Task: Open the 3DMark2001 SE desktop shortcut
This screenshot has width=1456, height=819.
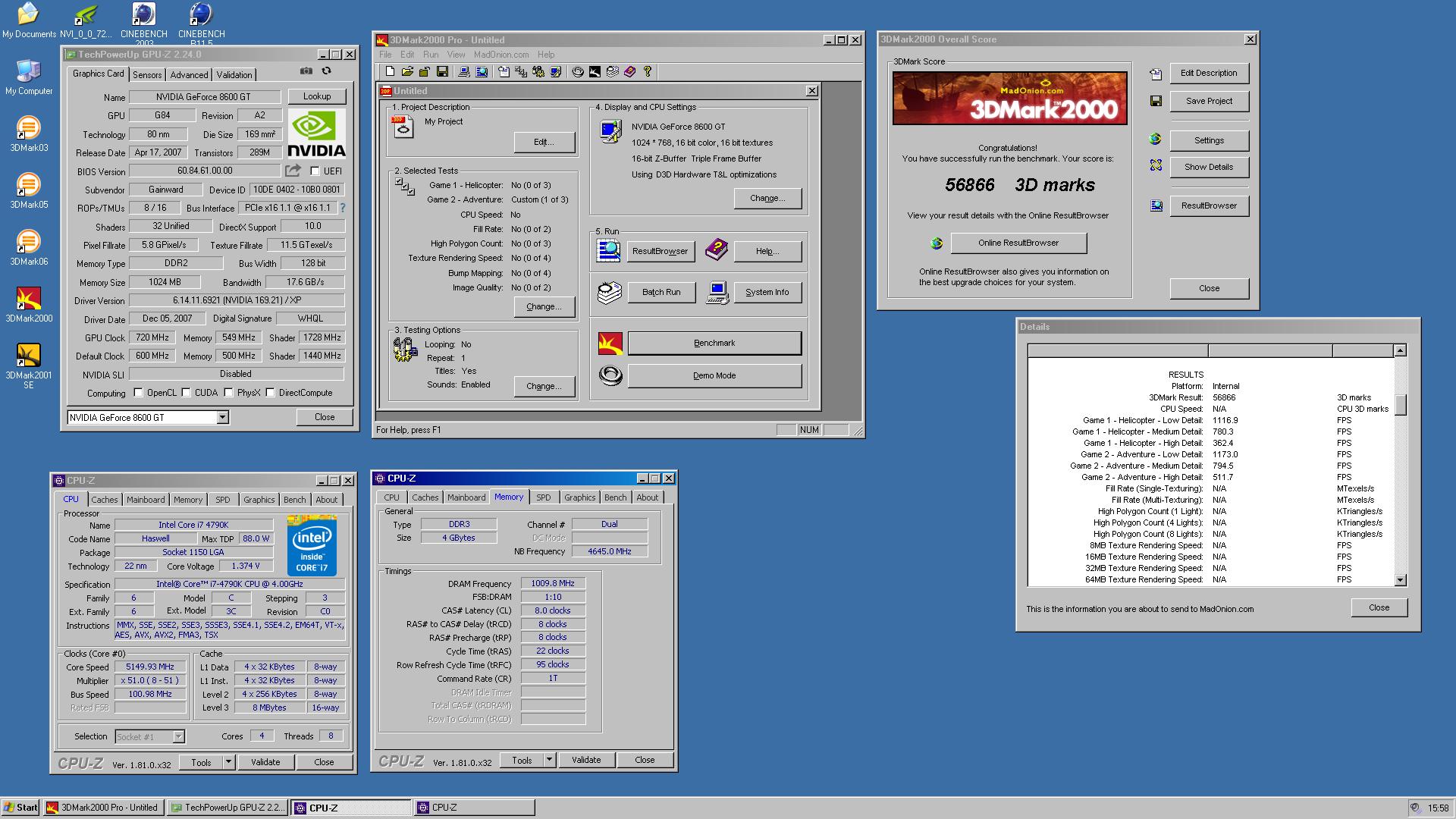Action: tap(29, 366)
